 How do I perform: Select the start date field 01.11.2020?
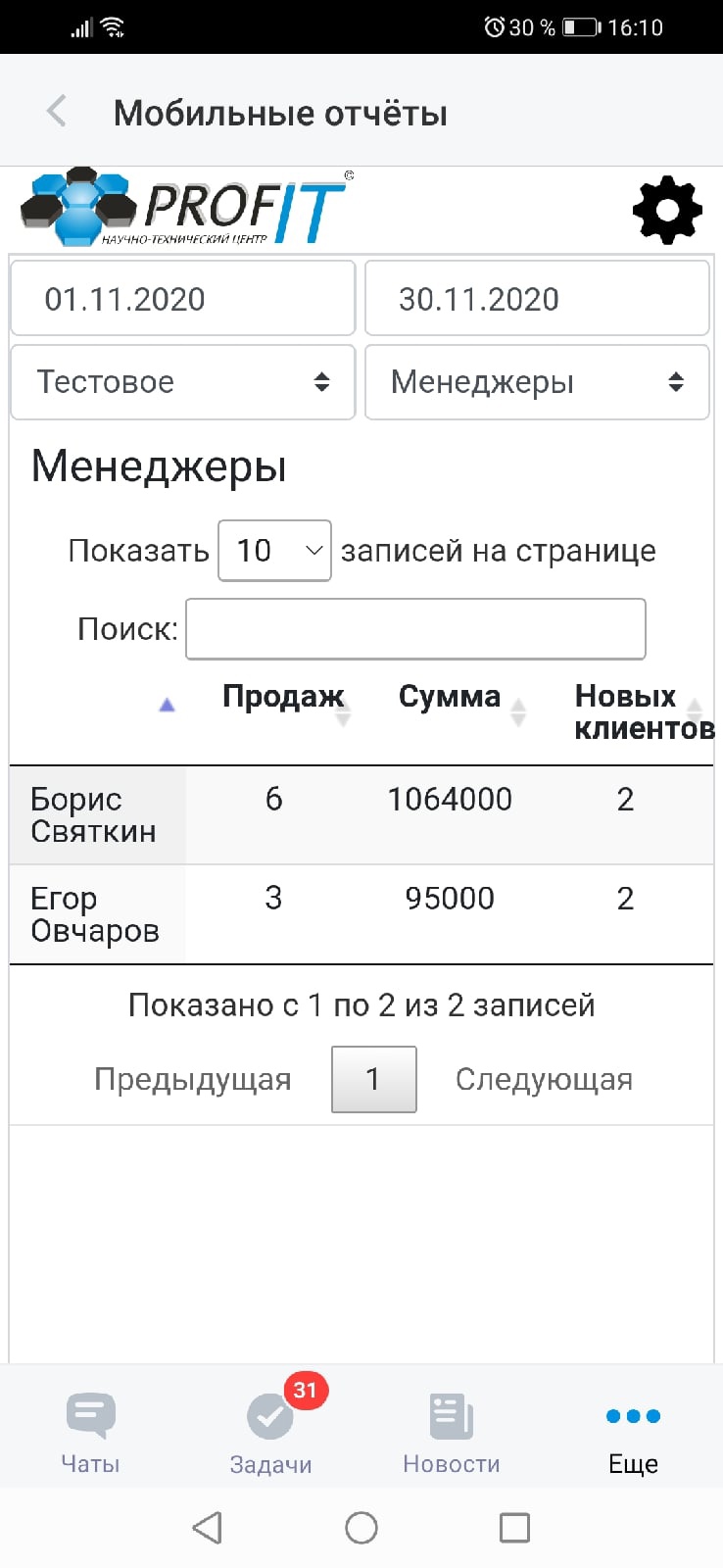pyautogui.click(x=183, y=299)
